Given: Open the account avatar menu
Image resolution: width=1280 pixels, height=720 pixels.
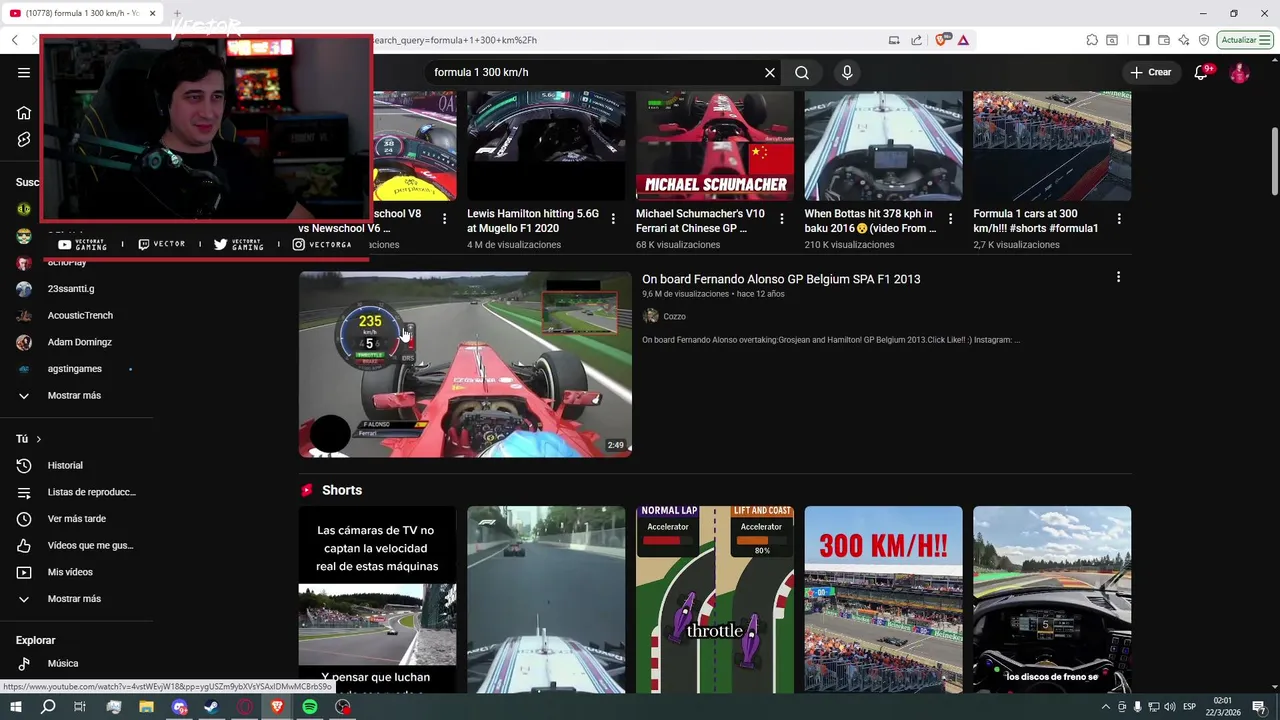Looking at the screenshot, I should point(1239,72).
